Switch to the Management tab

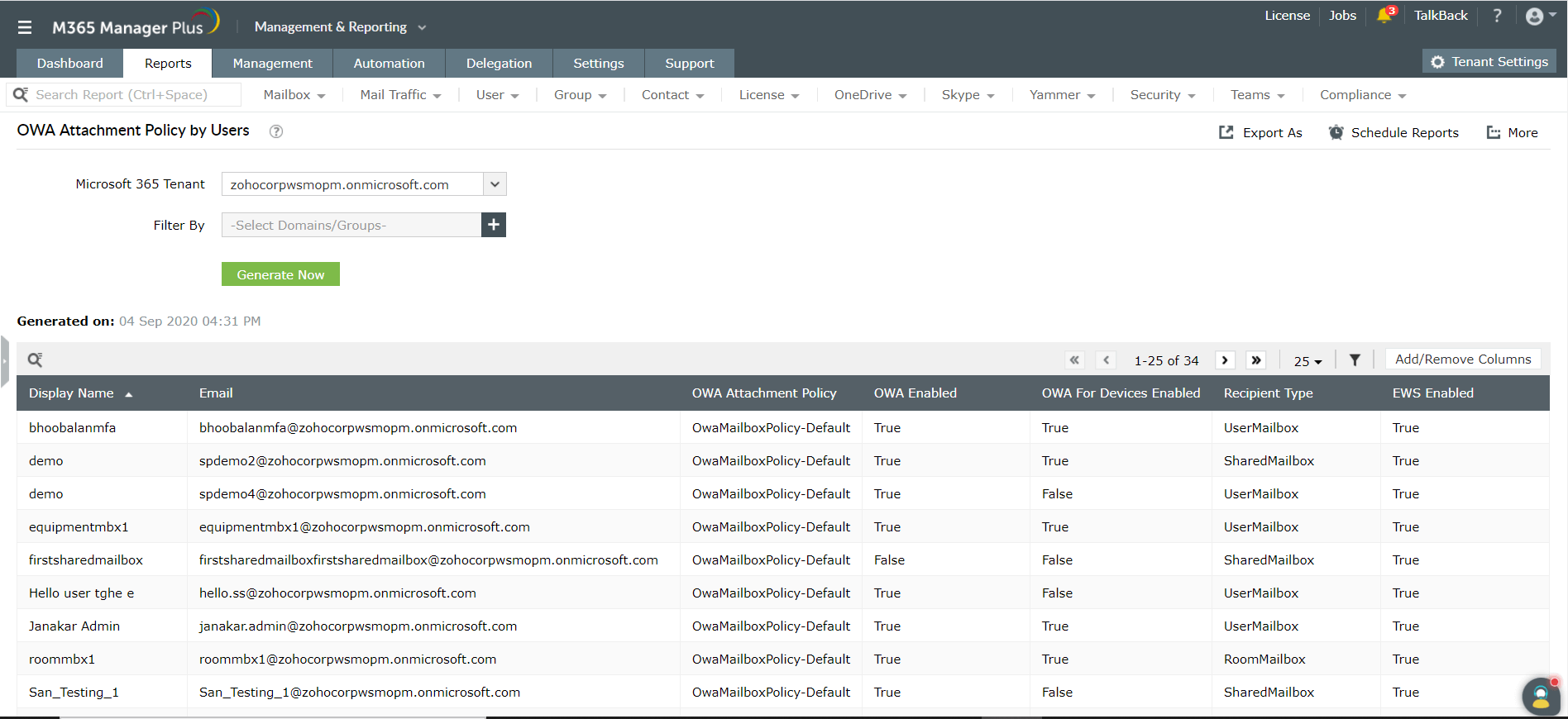(x=272, y=64)
